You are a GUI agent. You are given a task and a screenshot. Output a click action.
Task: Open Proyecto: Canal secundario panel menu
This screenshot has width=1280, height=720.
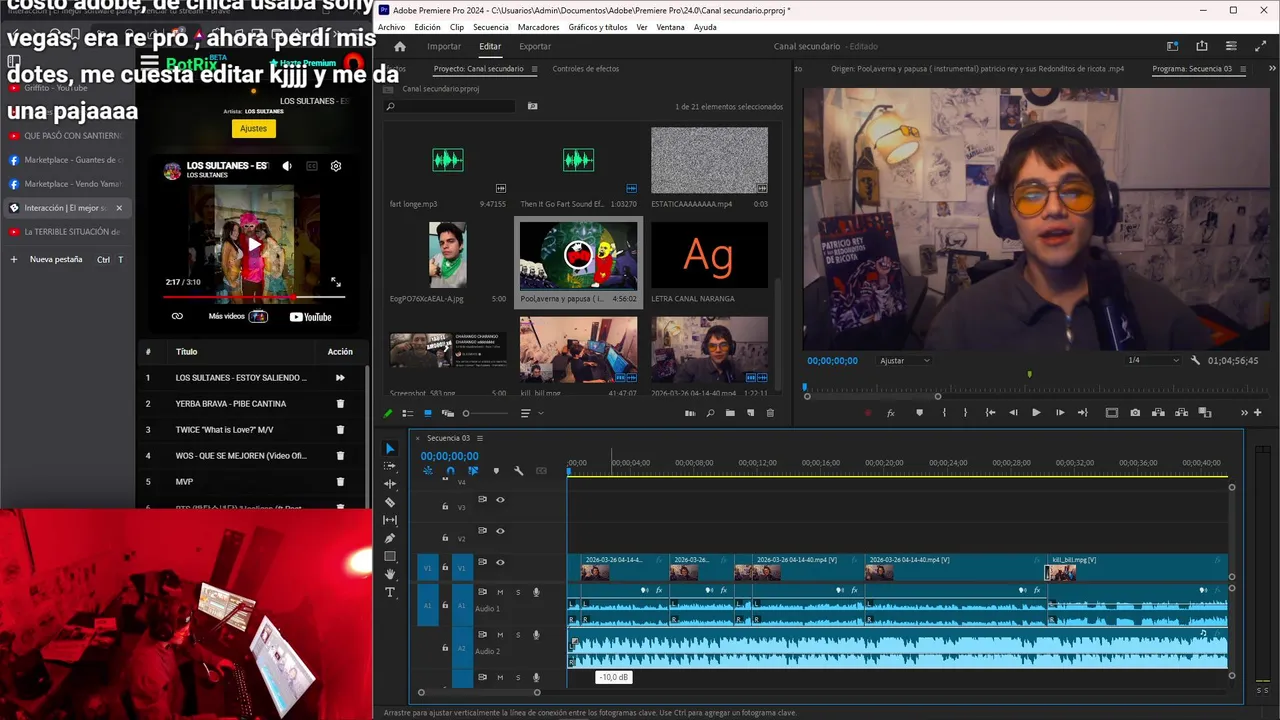(x=534, y=69)
